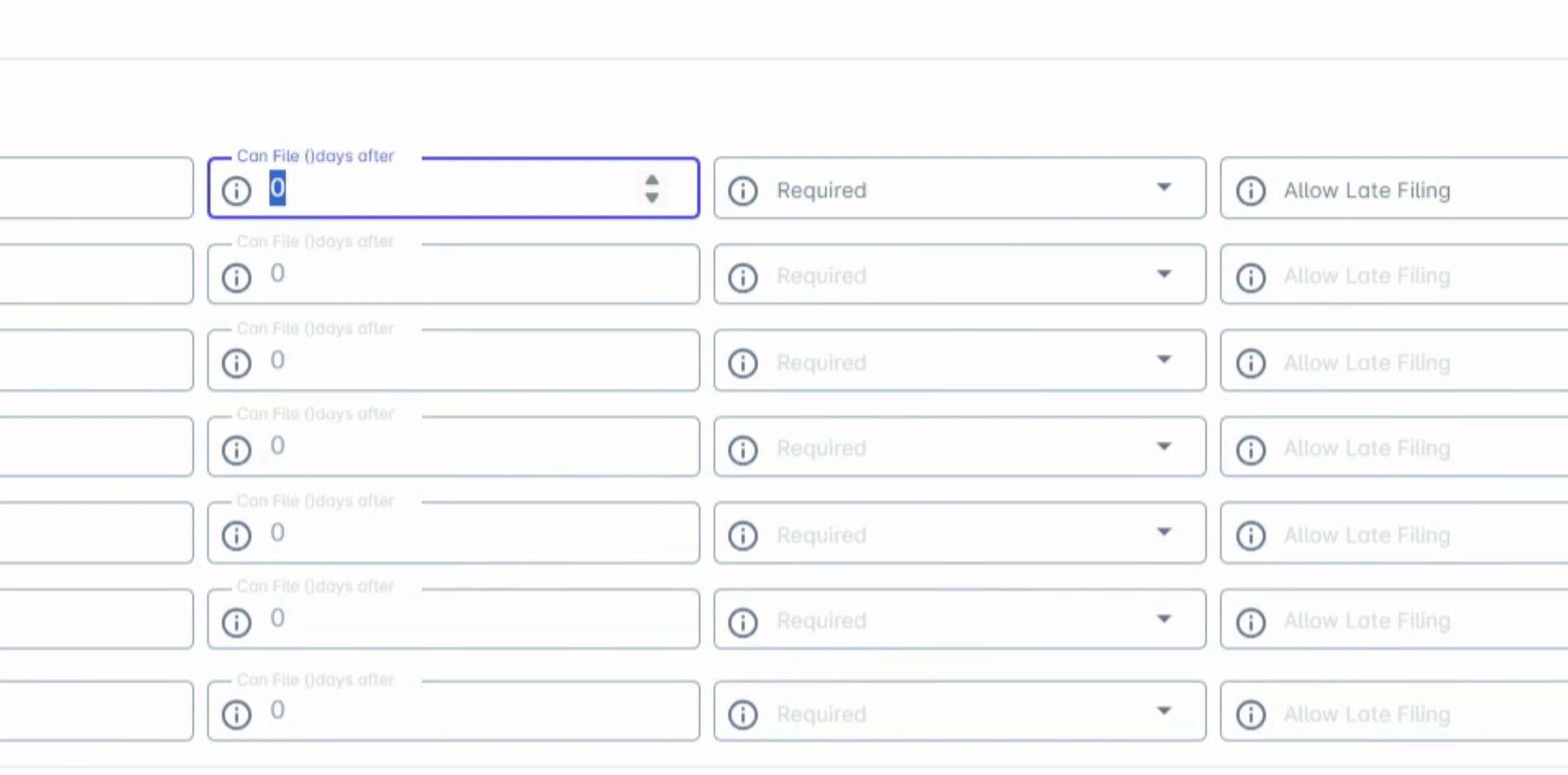The width and height of the screenshot is (1568, 775).
Task: Click info icon in first Can File field
Action: click(236, 190)
